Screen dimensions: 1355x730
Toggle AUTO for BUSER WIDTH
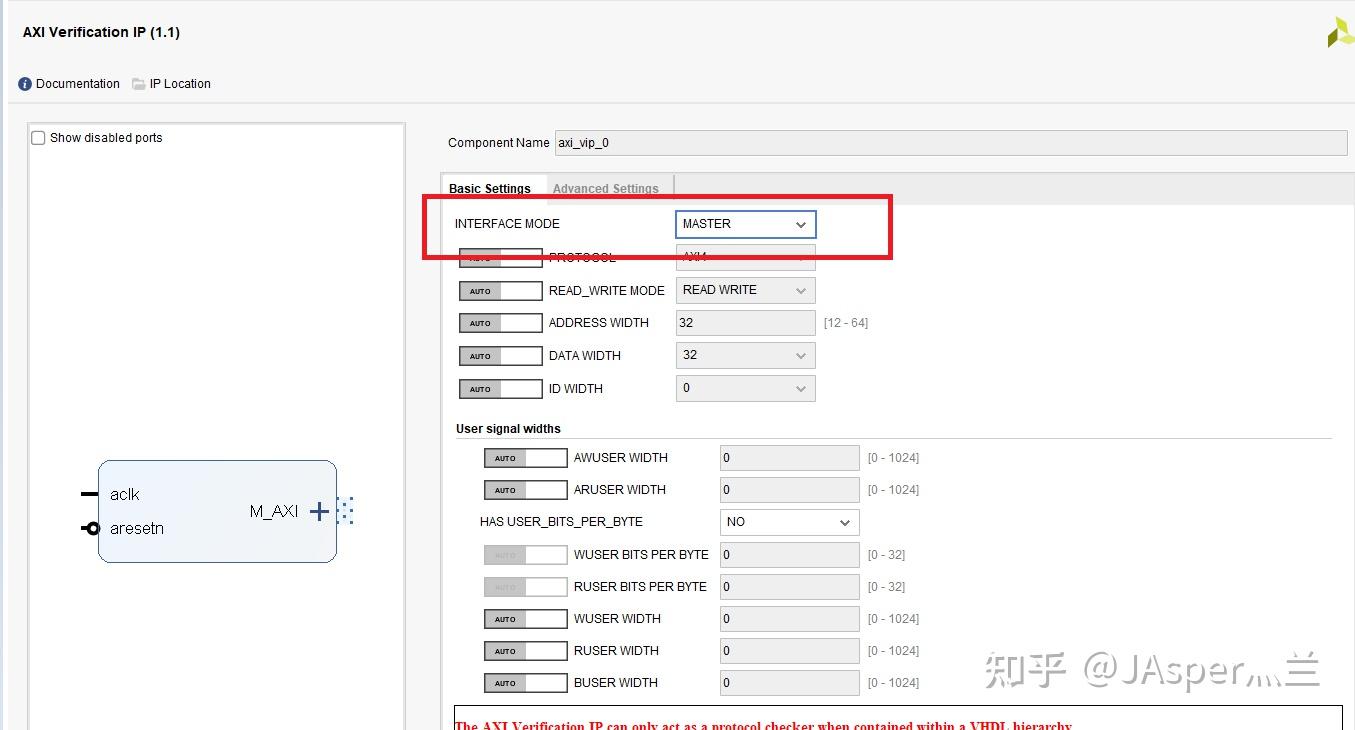click(x=525, y=682)
